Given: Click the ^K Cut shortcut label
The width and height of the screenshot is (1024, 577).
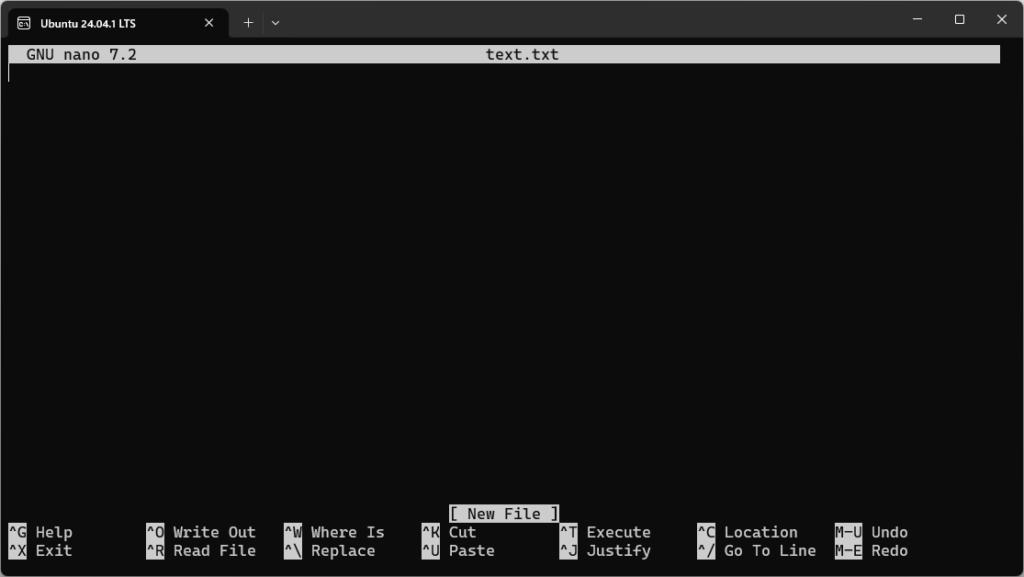Looking at the screenshot, I should click(450, 532).
